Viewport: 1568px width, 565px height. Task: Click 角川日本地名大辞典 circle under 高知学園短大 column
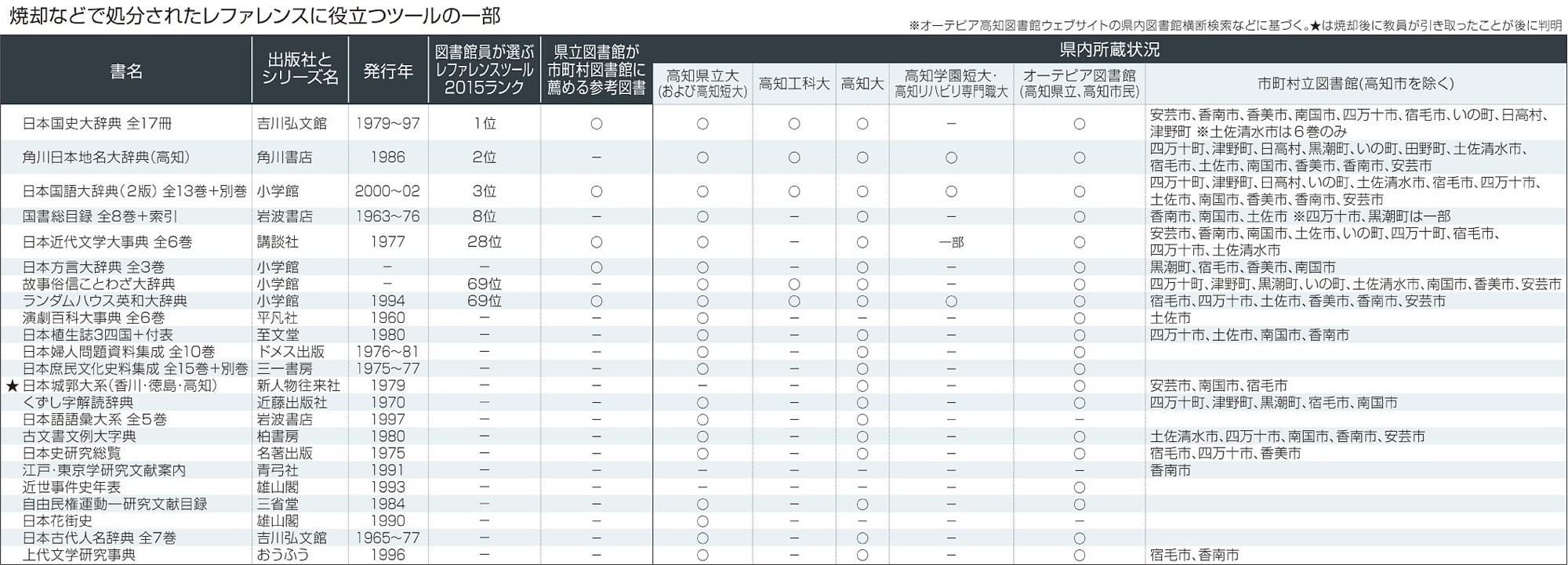[x=951, y=158]
